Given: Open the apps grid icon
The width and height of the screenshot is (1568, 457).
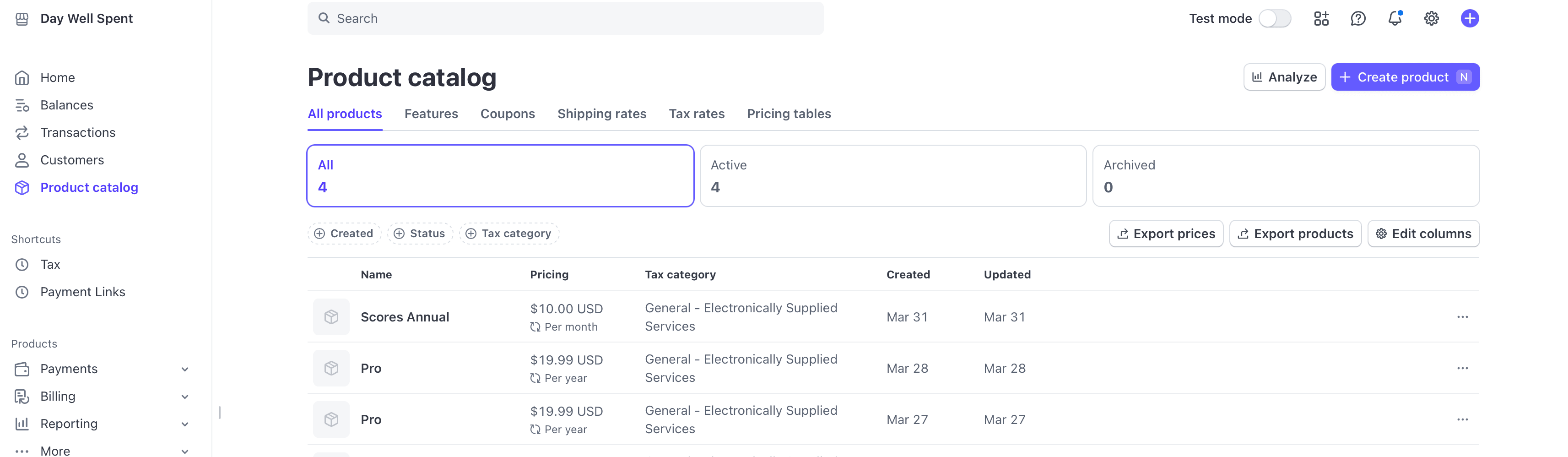Looking at the screenshot, I should 1321,18.
